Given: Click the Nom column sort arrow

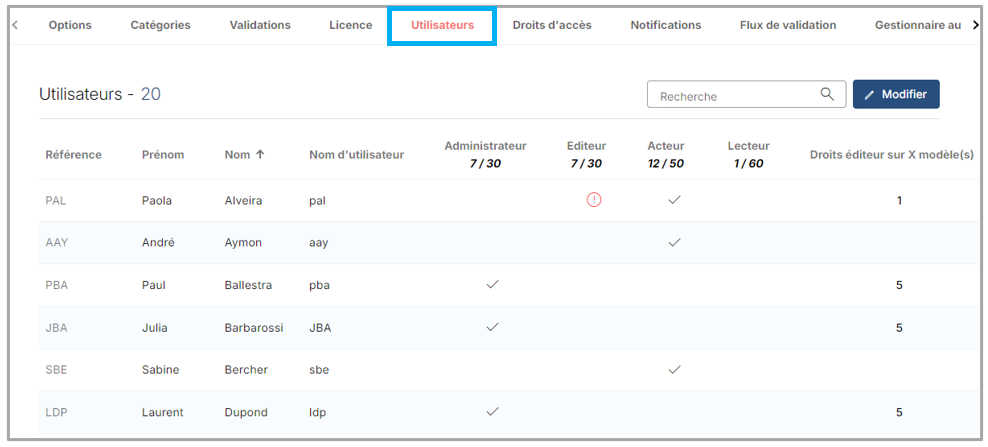Looking at the screenshot, I should tap(260, 154).
